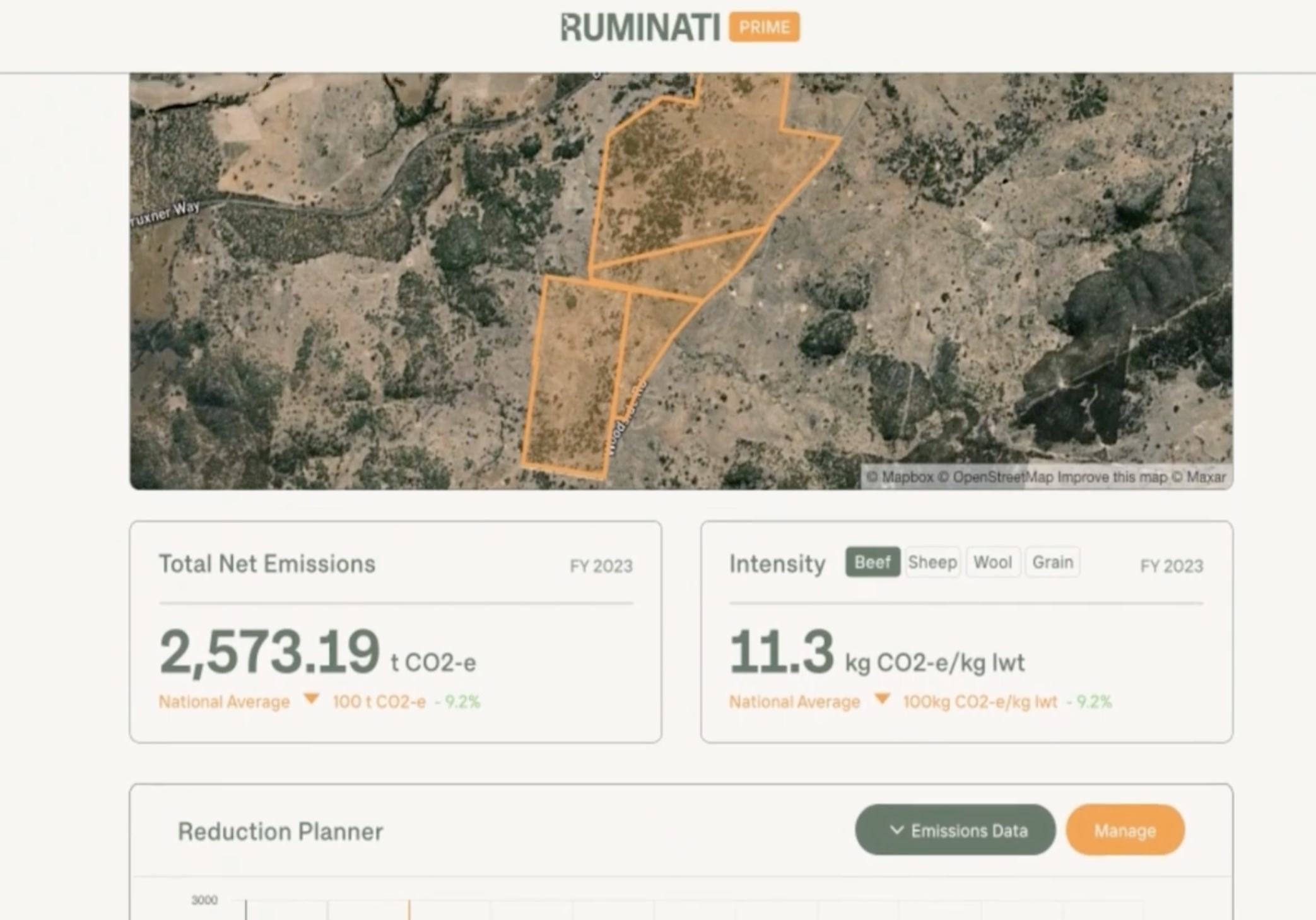The width and height of the screenshot is (1316, 920).
Task: Switch intensity to Sheep
Action: tap(932, 562)
